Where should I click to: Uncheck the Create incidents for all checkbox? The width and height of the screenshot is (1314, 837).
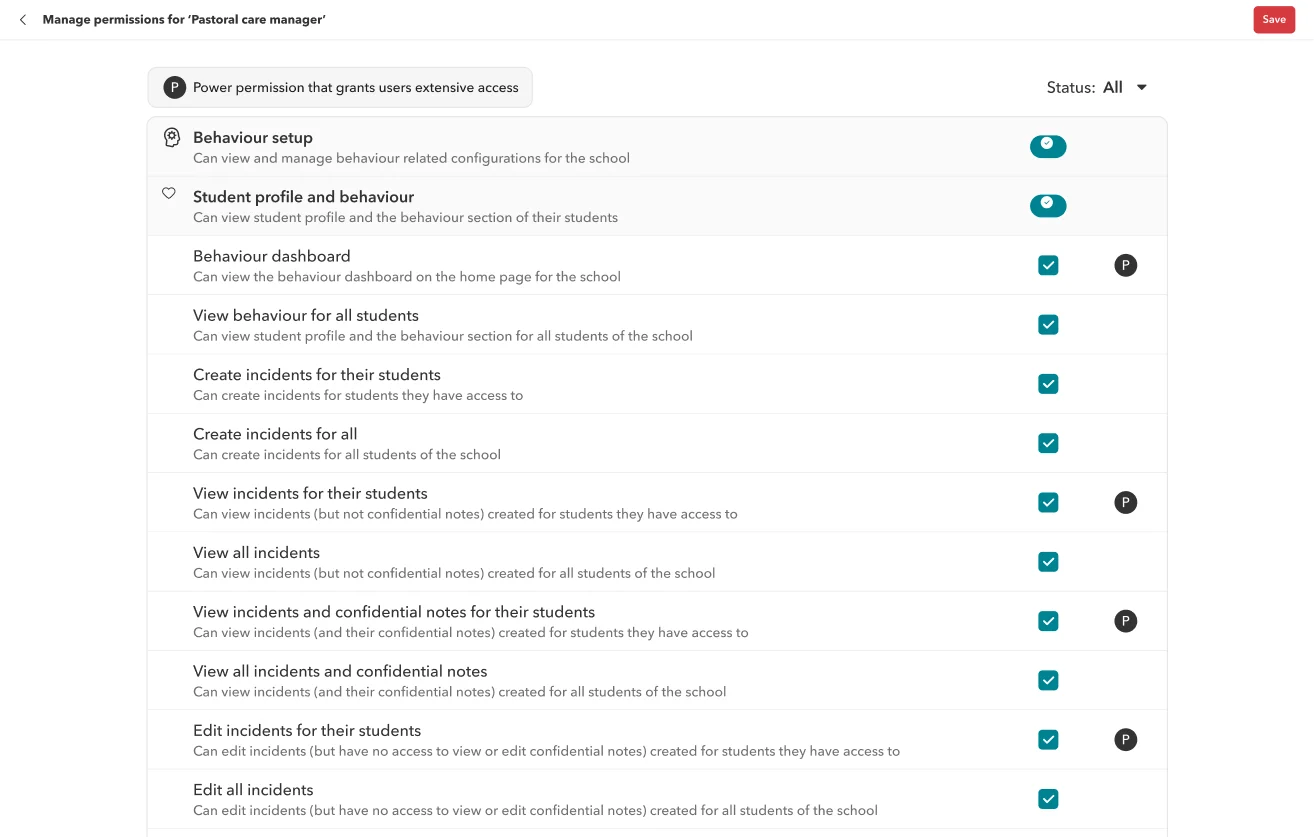click(x=1048, y=443)
